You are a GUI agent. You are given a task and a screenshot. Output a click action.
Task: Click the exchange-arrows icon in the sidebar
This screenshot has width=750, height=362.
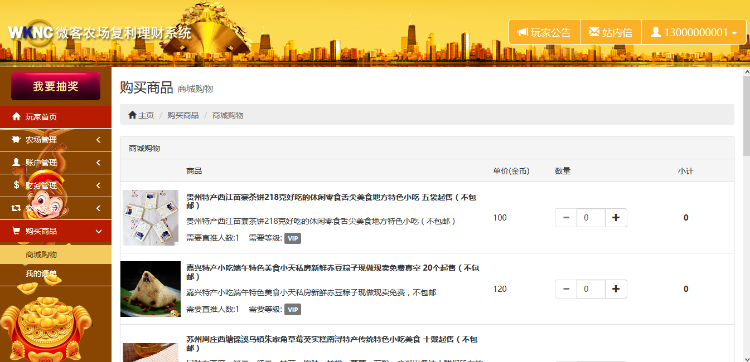(x=16, y=208)
